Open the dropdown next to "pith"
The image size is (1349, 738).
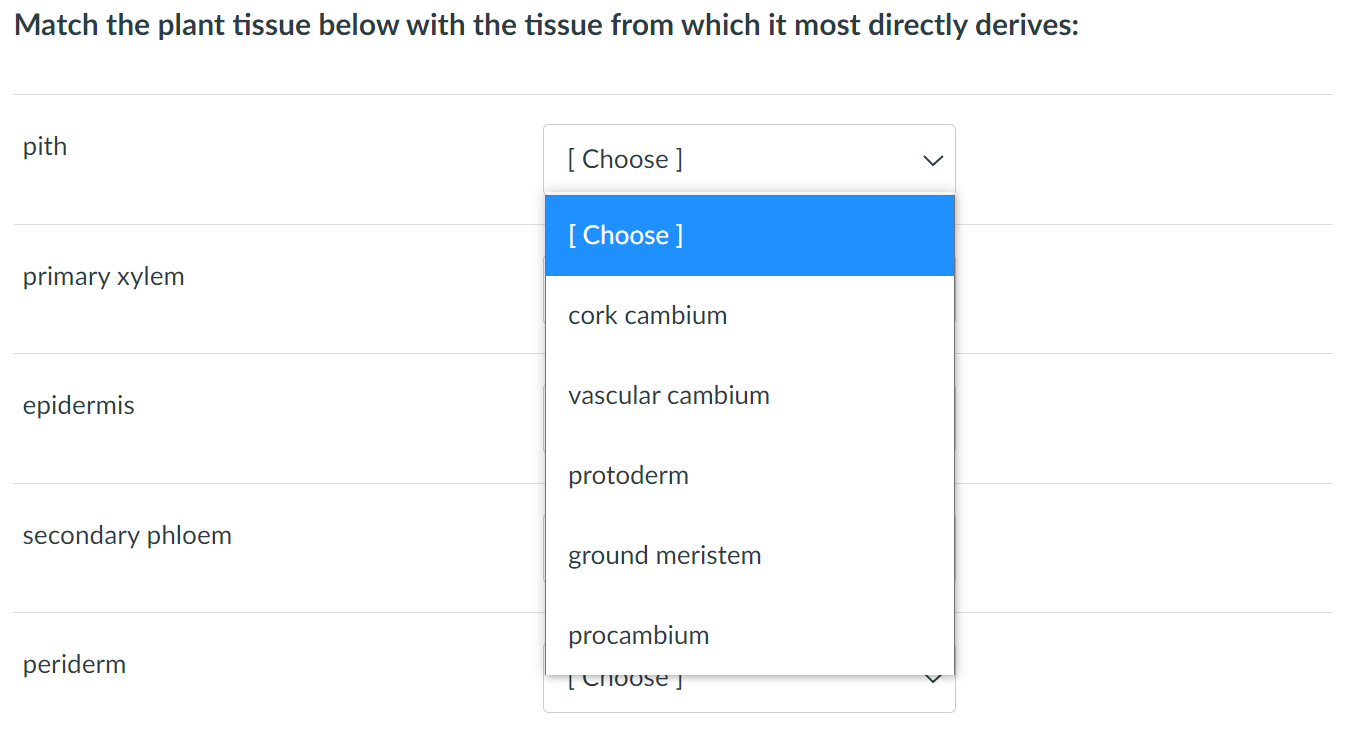click(x=749, y=158)
